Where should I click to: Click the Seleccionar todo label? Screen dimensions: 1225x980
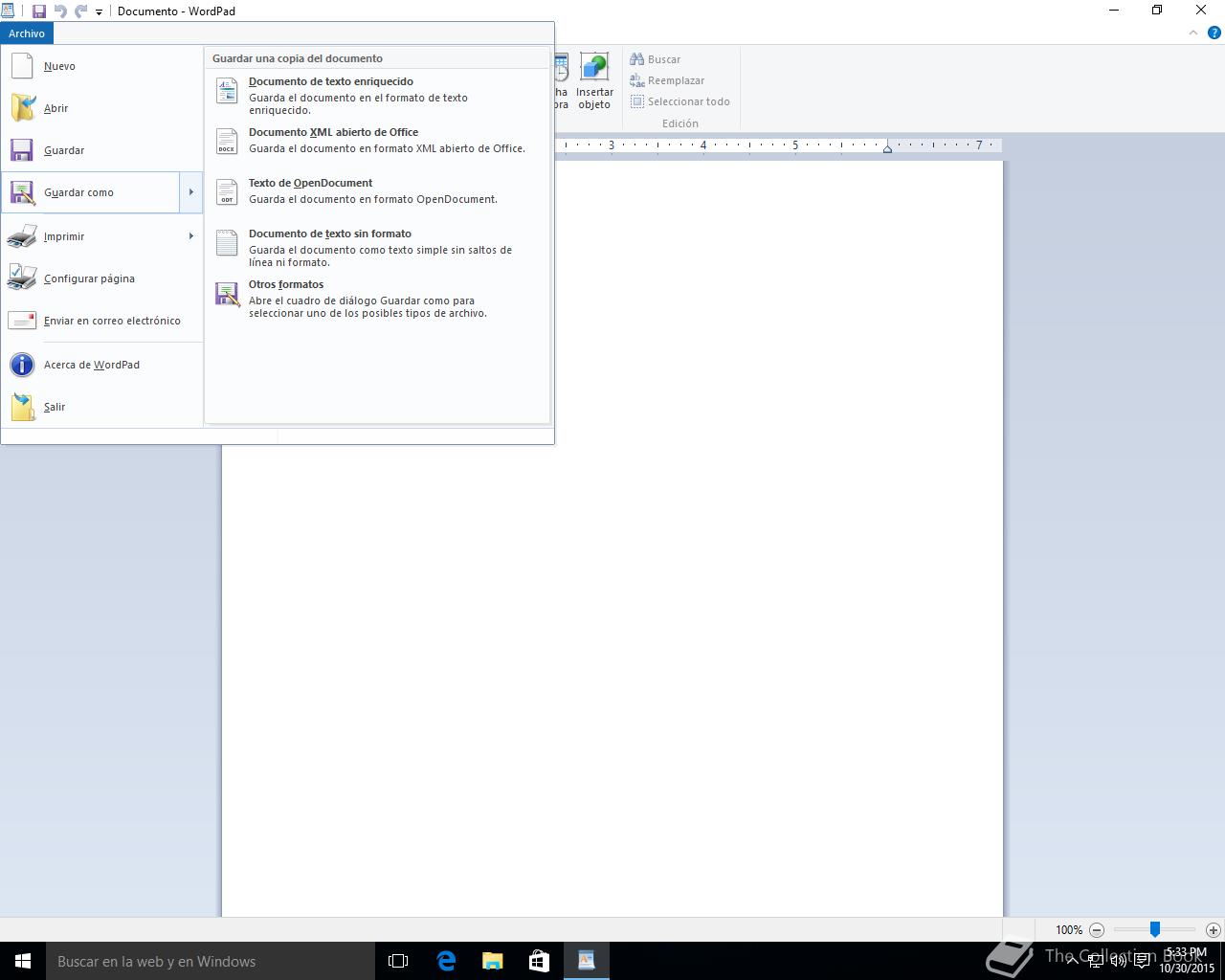[x=688, y=101]
